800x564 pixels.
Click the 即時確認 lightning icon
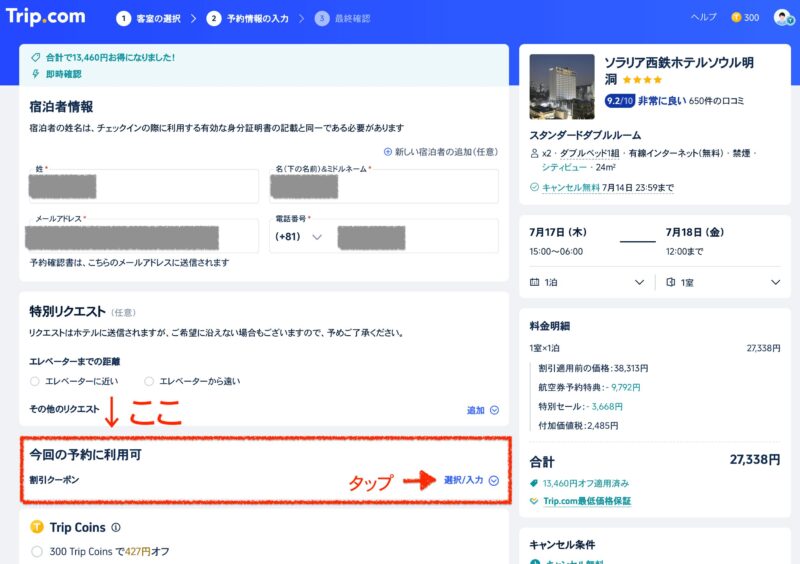click(36, 74)
